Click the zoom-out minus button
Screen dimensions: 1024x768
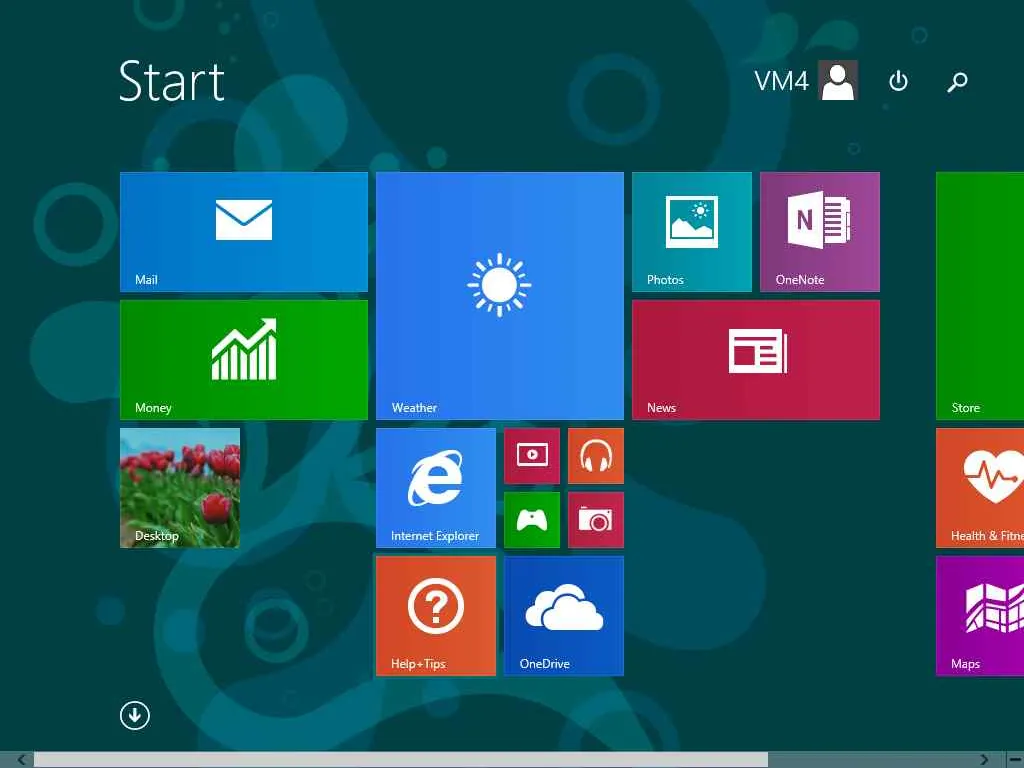coord(1015,760)
